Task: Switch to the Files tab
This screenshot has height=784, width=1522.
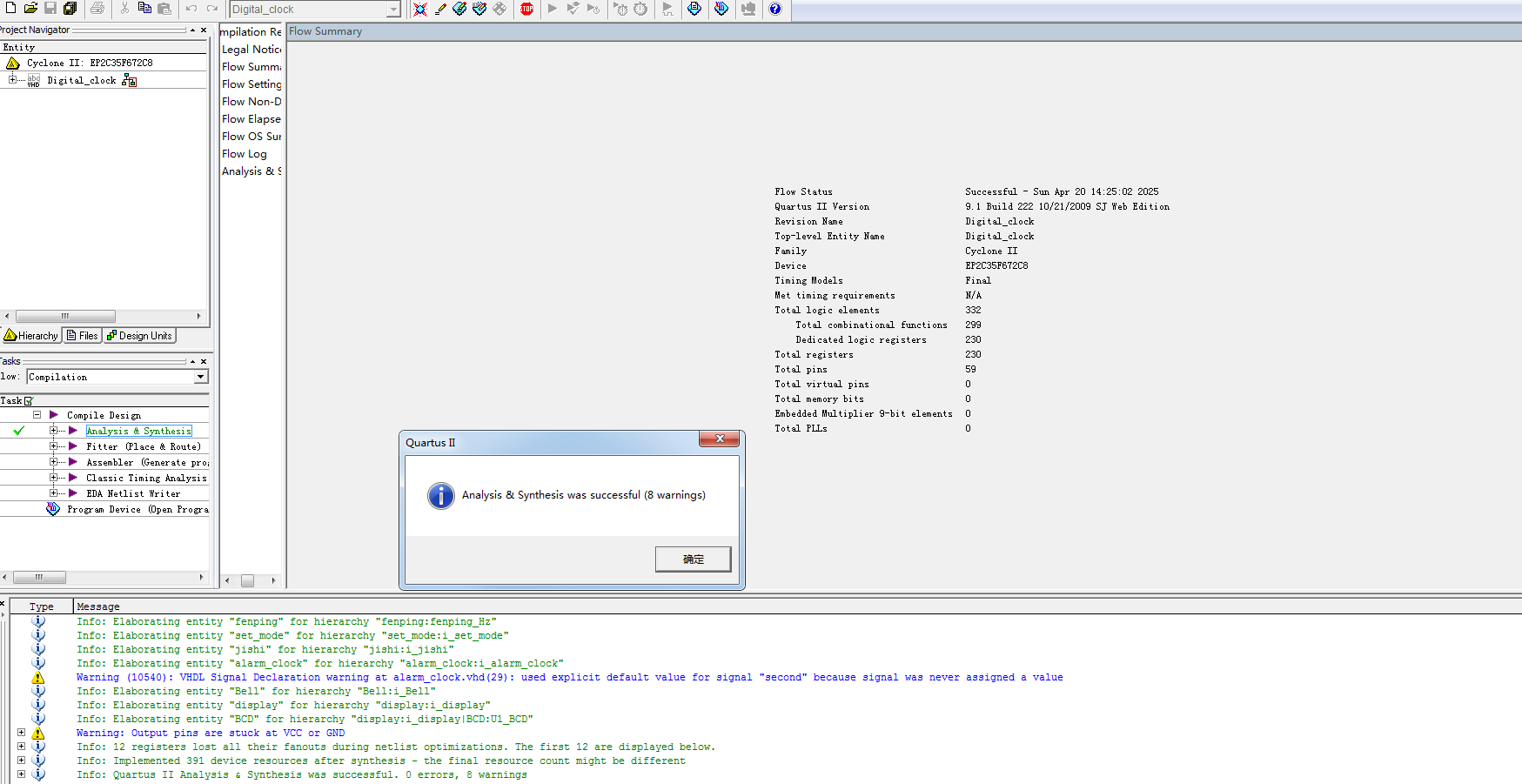Action: pos(83,335)
